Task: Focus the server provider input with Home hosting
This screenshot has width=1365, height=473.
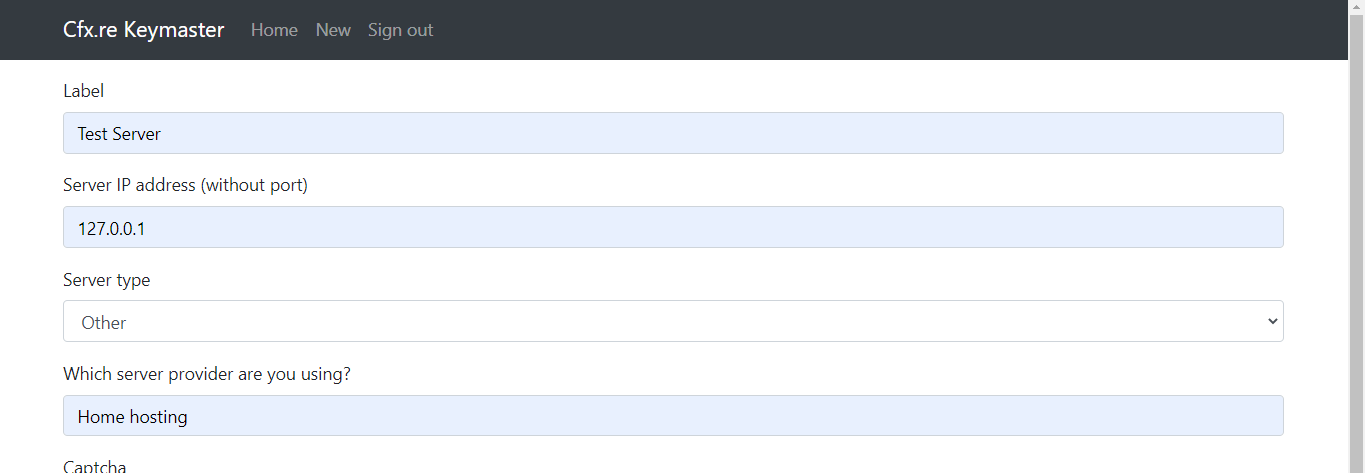Action: tap(673, 415)
